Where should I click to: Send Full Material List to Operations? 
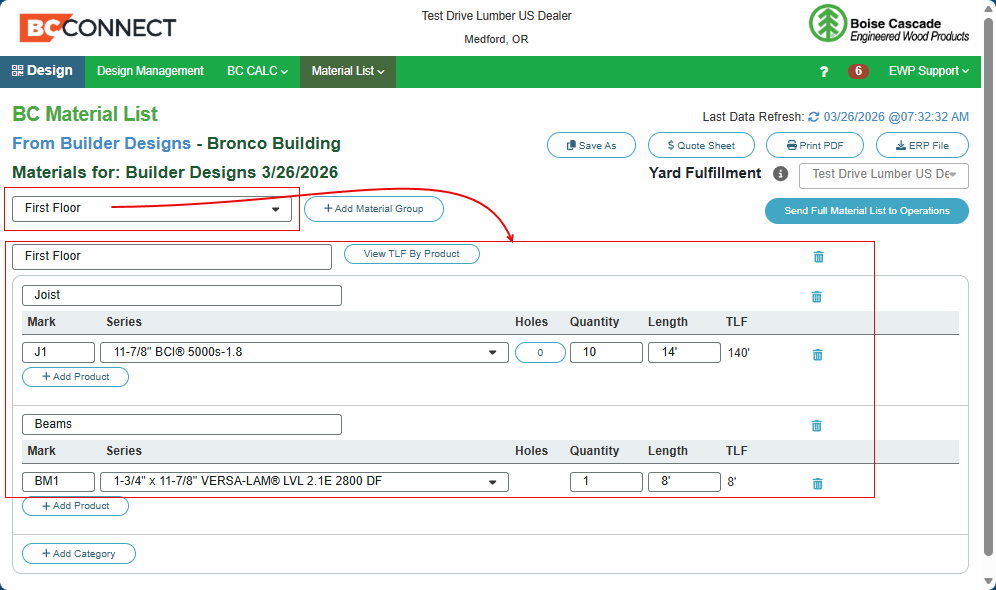click(x=867, y=211)
